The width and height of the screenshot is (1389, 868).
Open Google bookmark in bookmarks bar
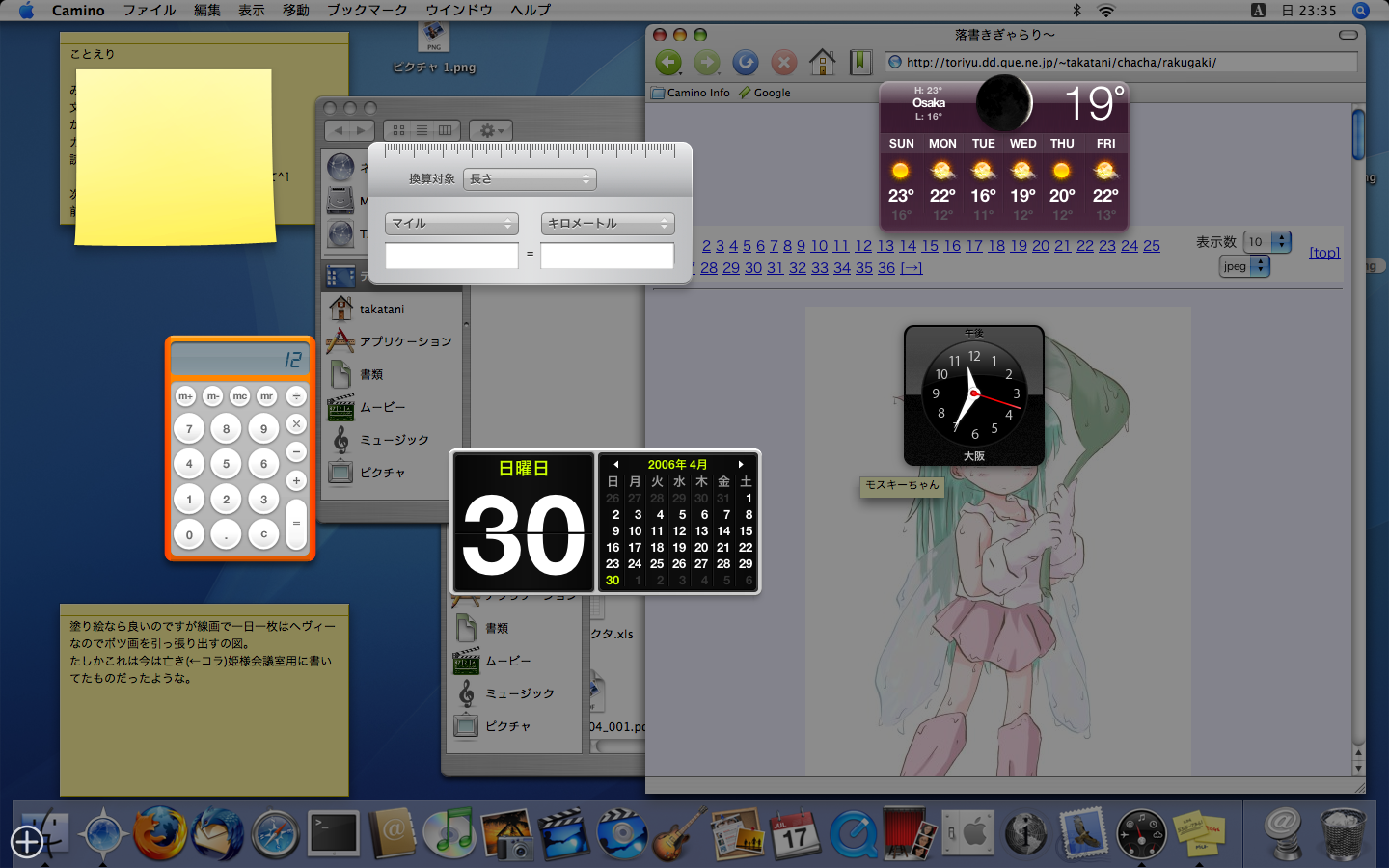coord(764,94)
